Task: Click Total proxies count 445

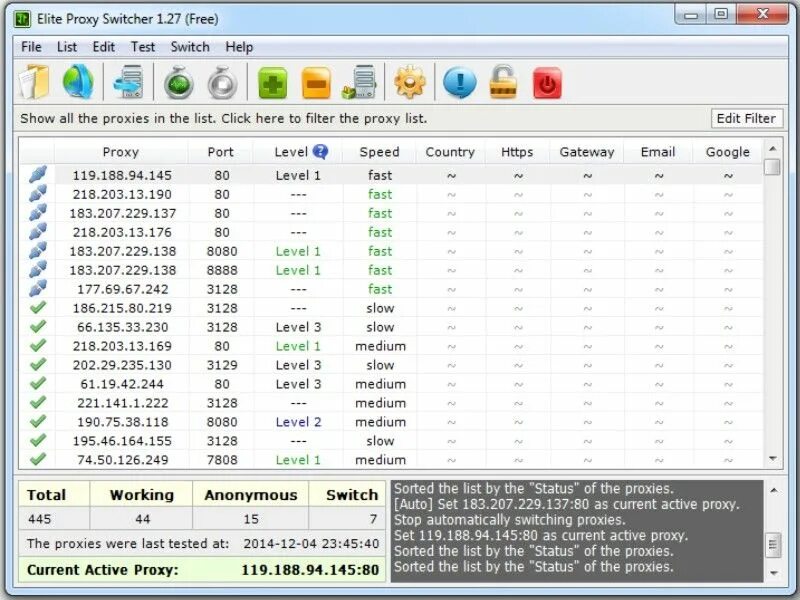Action: click(x=39, y=519)
